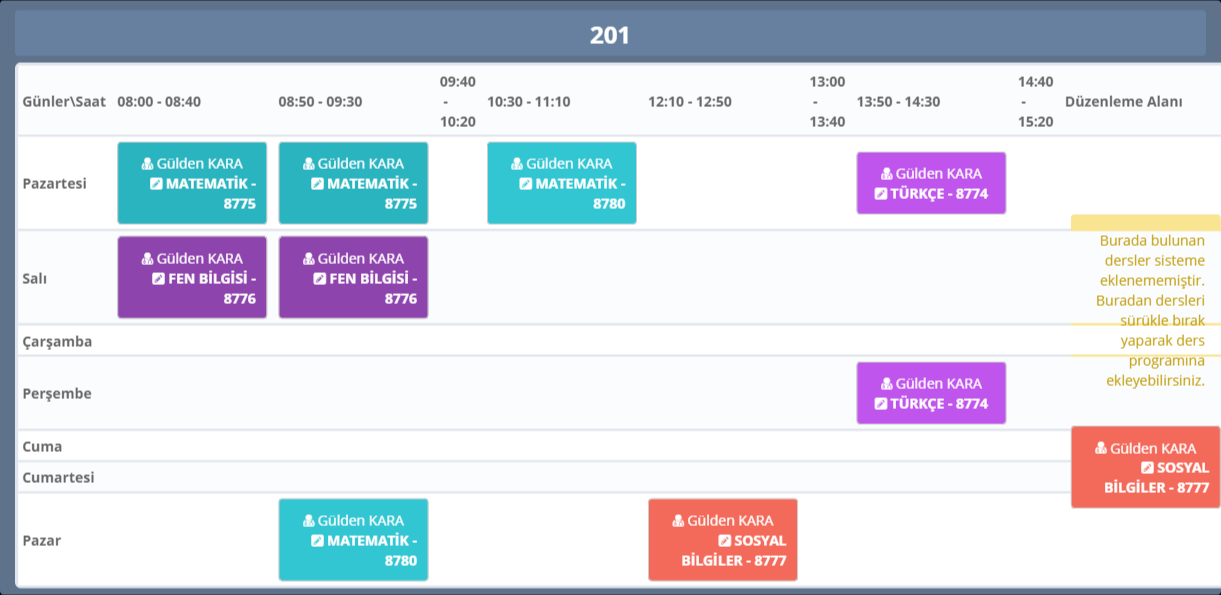Viewport: 1221px width, 595px height.
Task: Select the 12:10 - 12:50 time header
Action: [x=690, y=102]
